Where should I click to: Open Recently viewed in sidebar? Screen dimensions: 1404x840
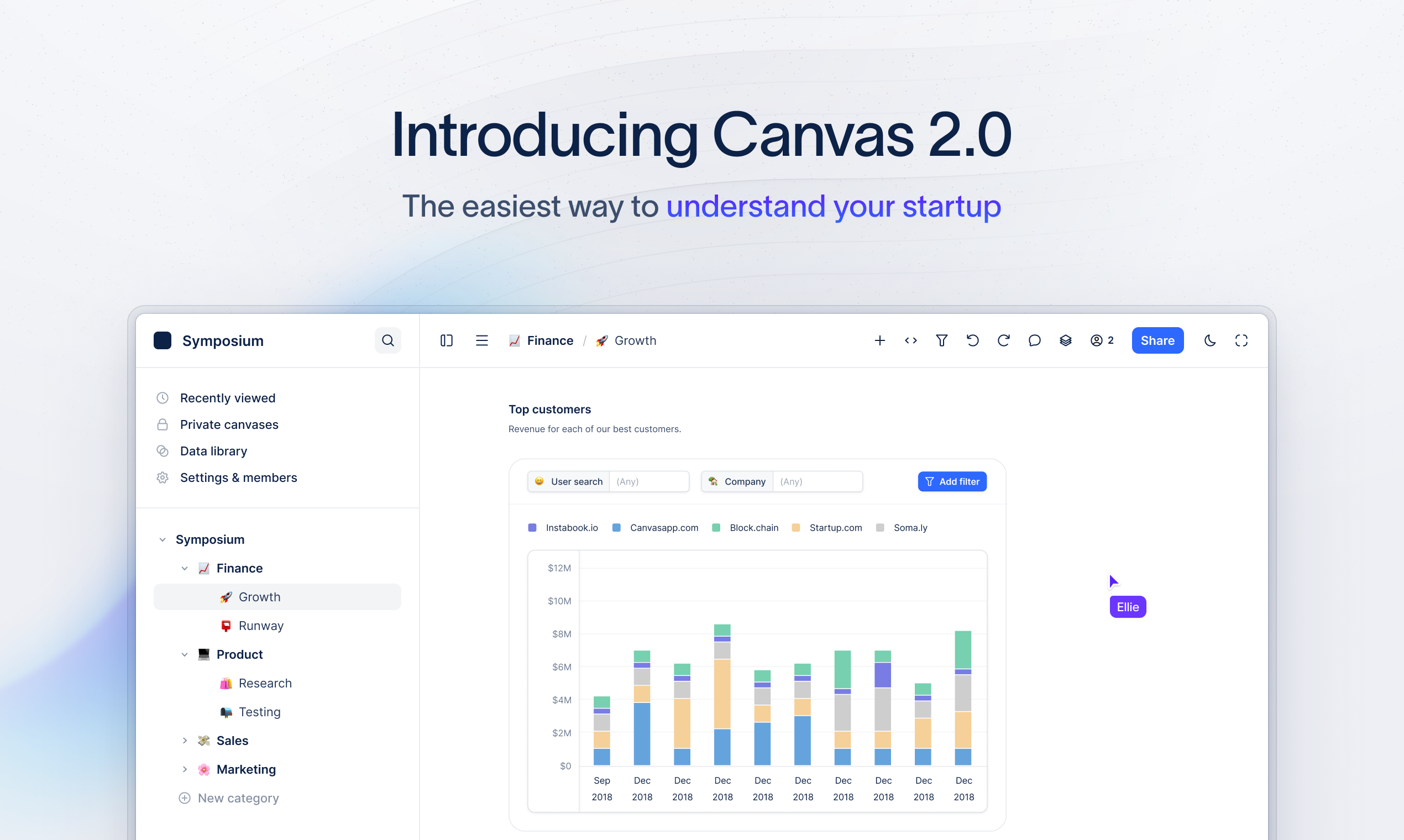tap(228, 398)
